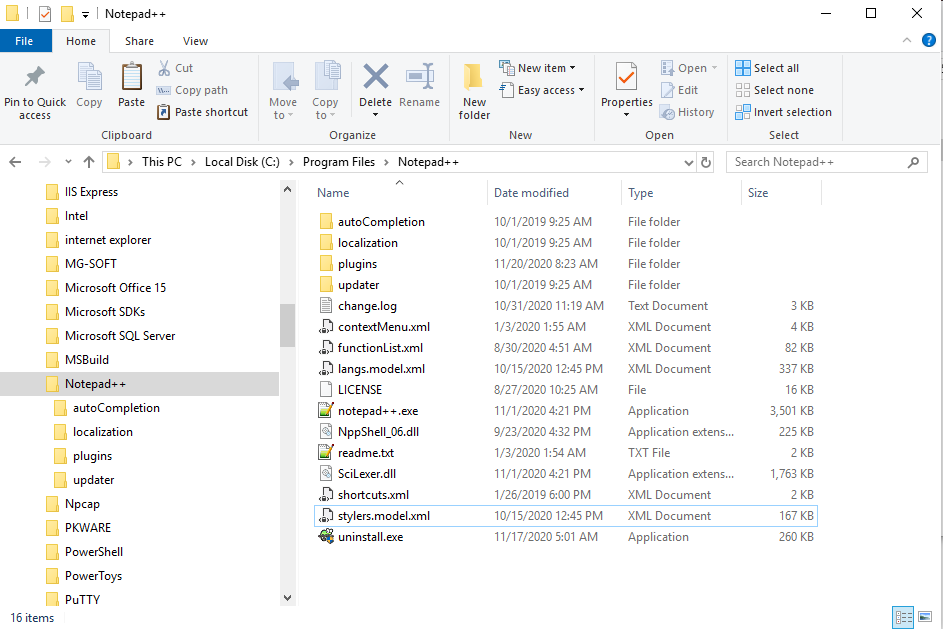Click Program Files breadcrumb
This screenshot has width=943, height=629.
339,162
